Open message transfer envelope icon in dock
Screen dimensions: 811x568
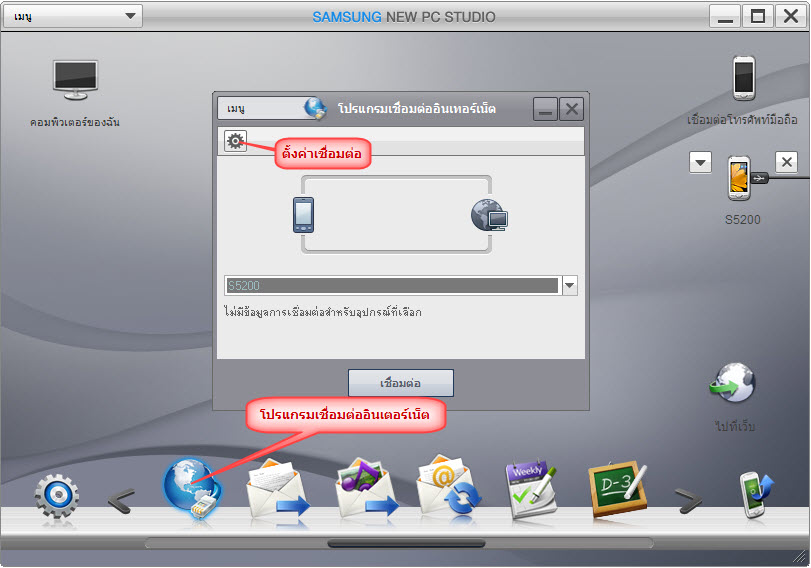278,489
